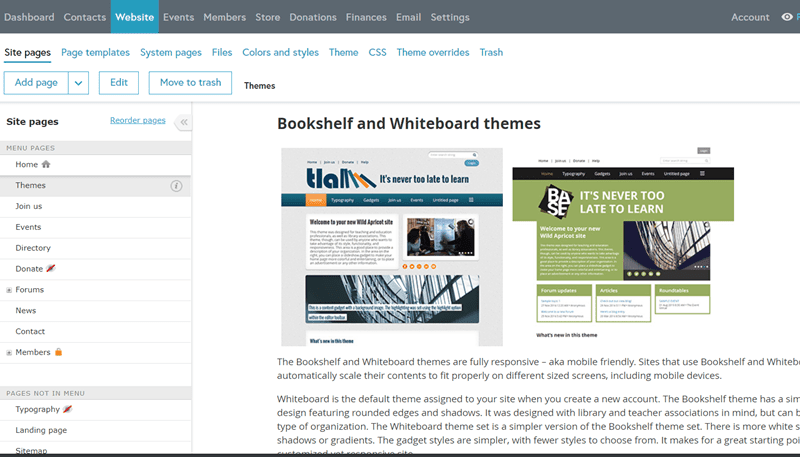Select the Contact page
This screenshot has height=457, width=800.
point(95,332)
